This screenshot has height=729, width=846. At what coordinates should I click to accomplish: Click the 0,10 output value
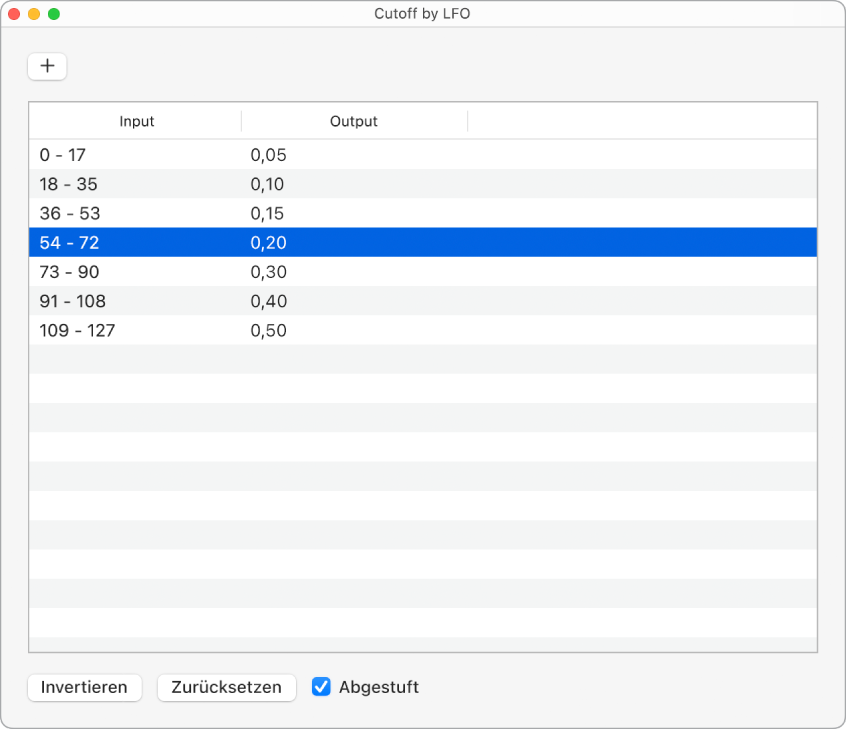tap(268, 184)
